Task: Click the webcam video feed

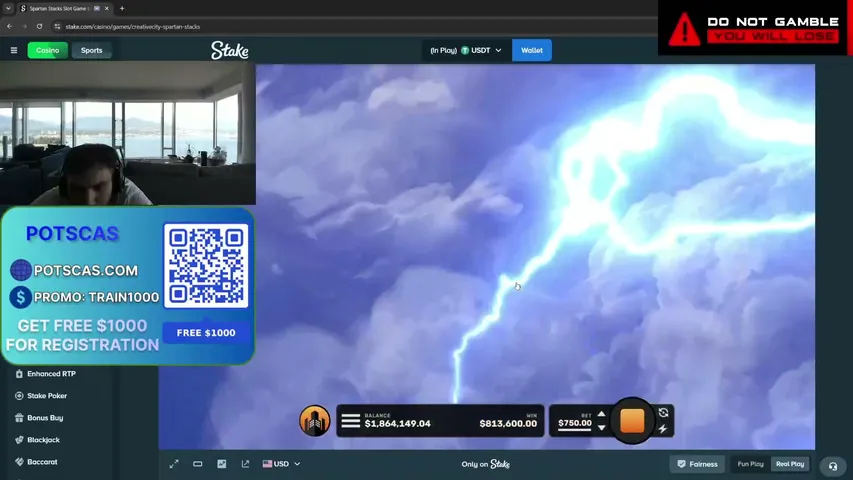Action: [128, 133]
